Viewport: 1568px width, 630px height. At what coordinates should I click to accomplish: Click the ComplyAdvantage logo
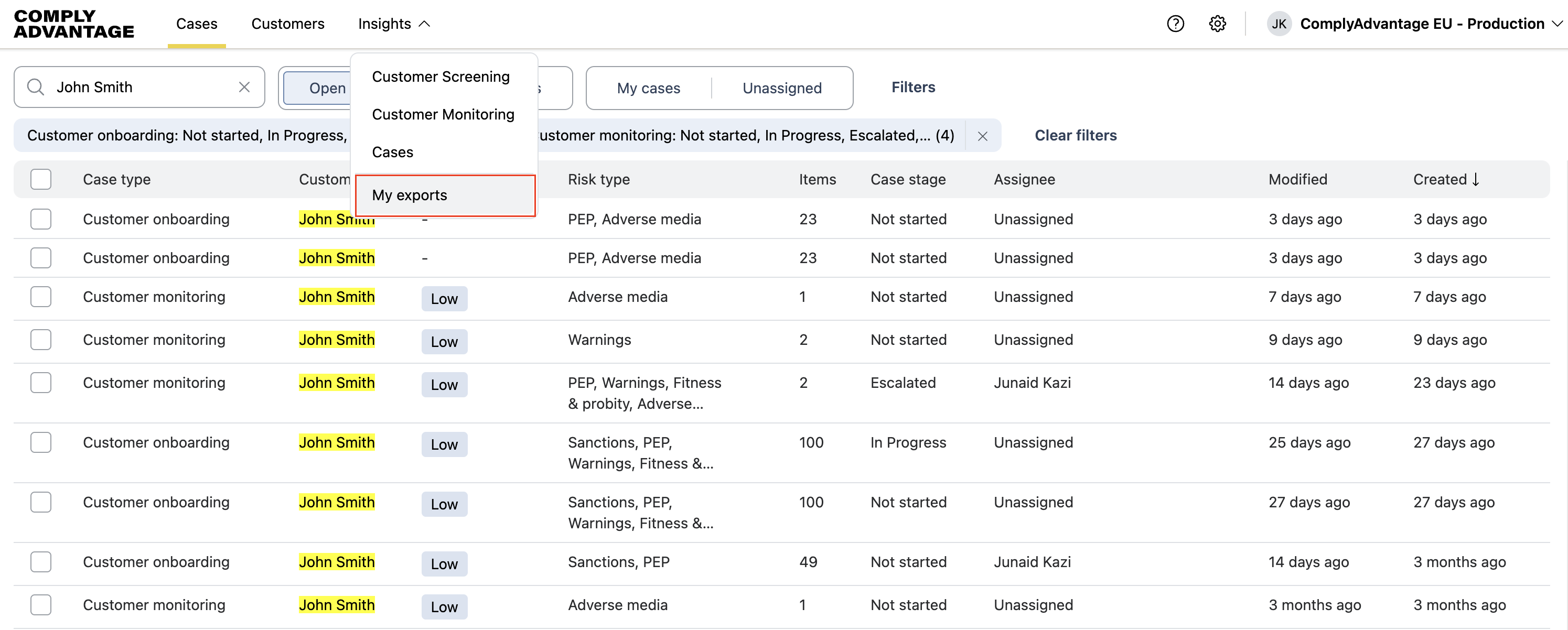point(73,24)
